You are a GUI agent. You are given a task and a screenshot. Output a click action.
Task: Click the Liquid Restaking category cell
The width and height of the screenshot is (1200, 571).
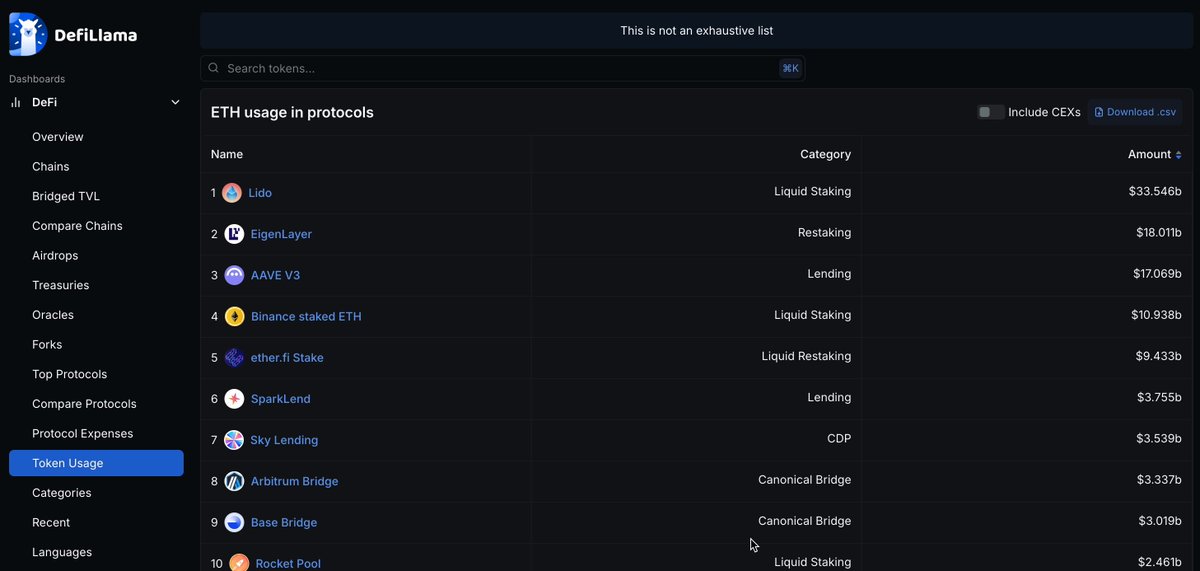806,356
